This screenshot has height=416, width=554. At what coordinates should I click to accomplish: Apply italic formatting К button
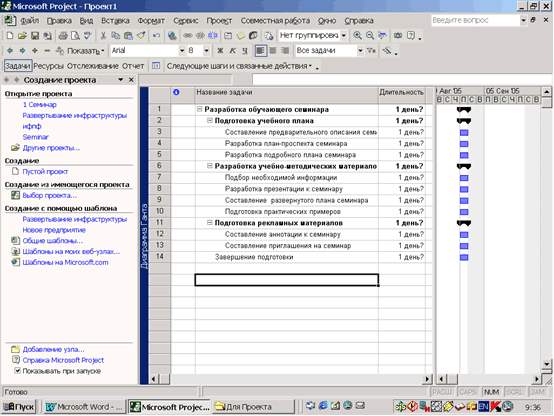click(x=232, y=51)
